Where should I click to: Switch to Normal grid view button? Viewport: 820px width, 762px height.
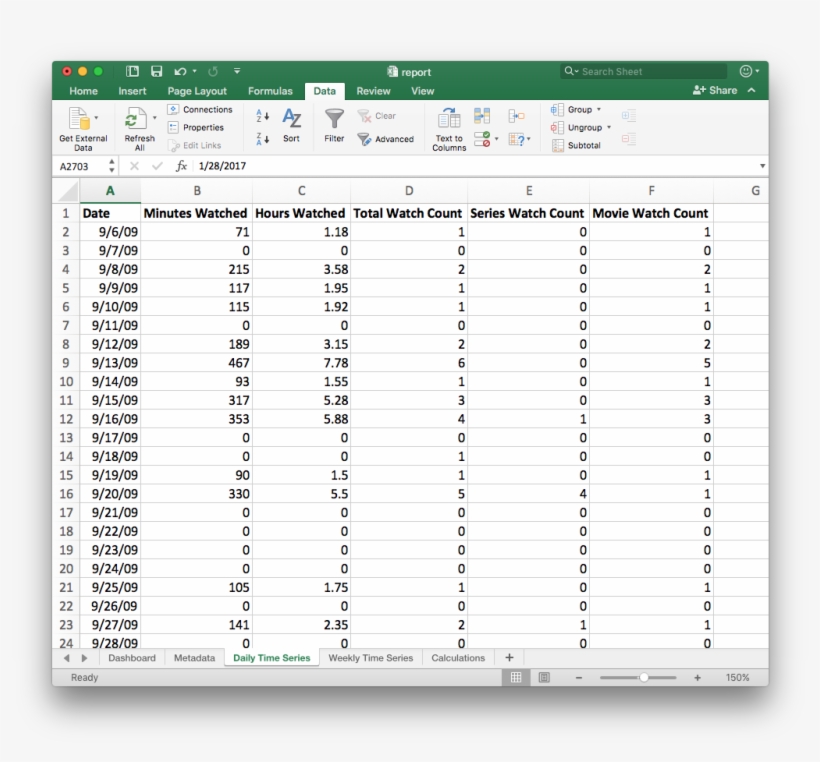516,677
